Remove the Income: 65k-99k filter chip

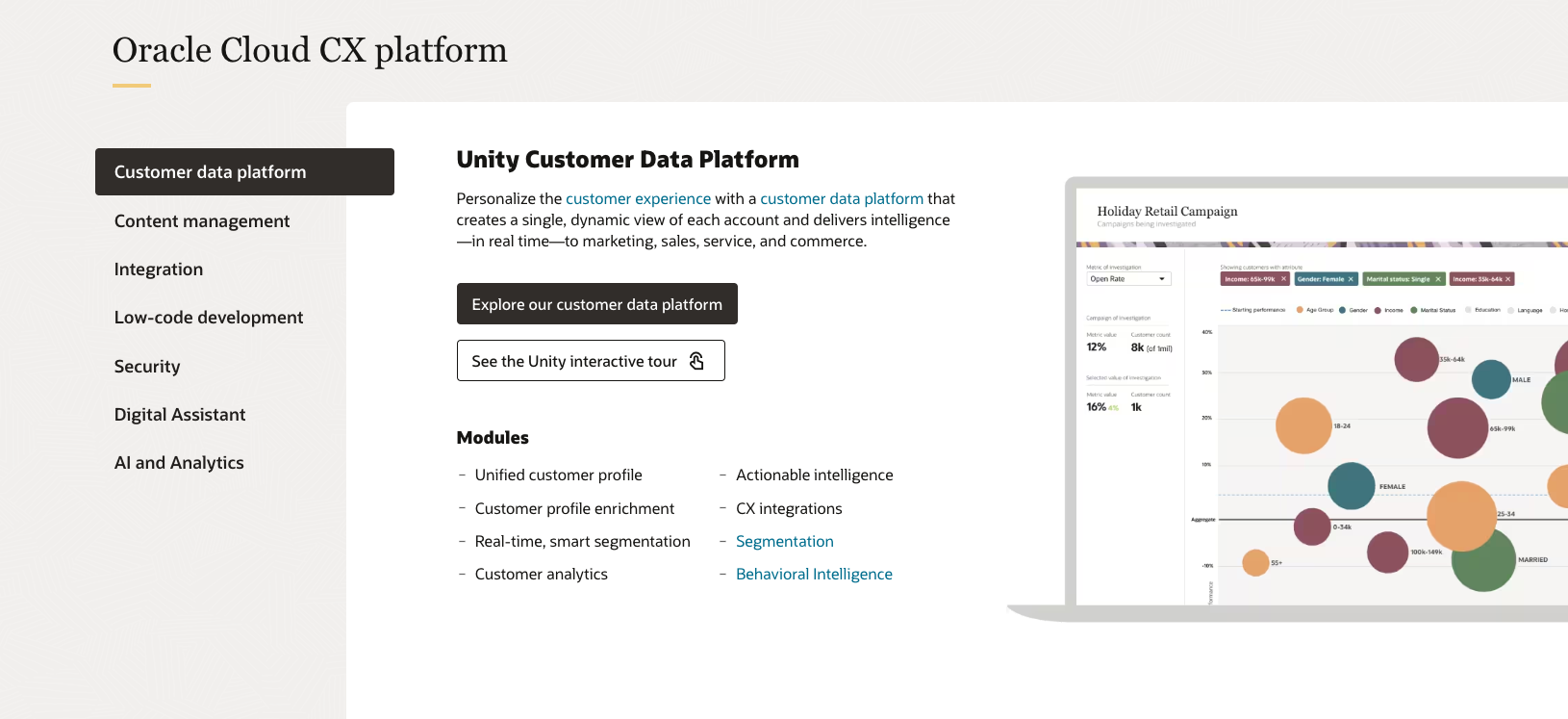pos(1283,279)
